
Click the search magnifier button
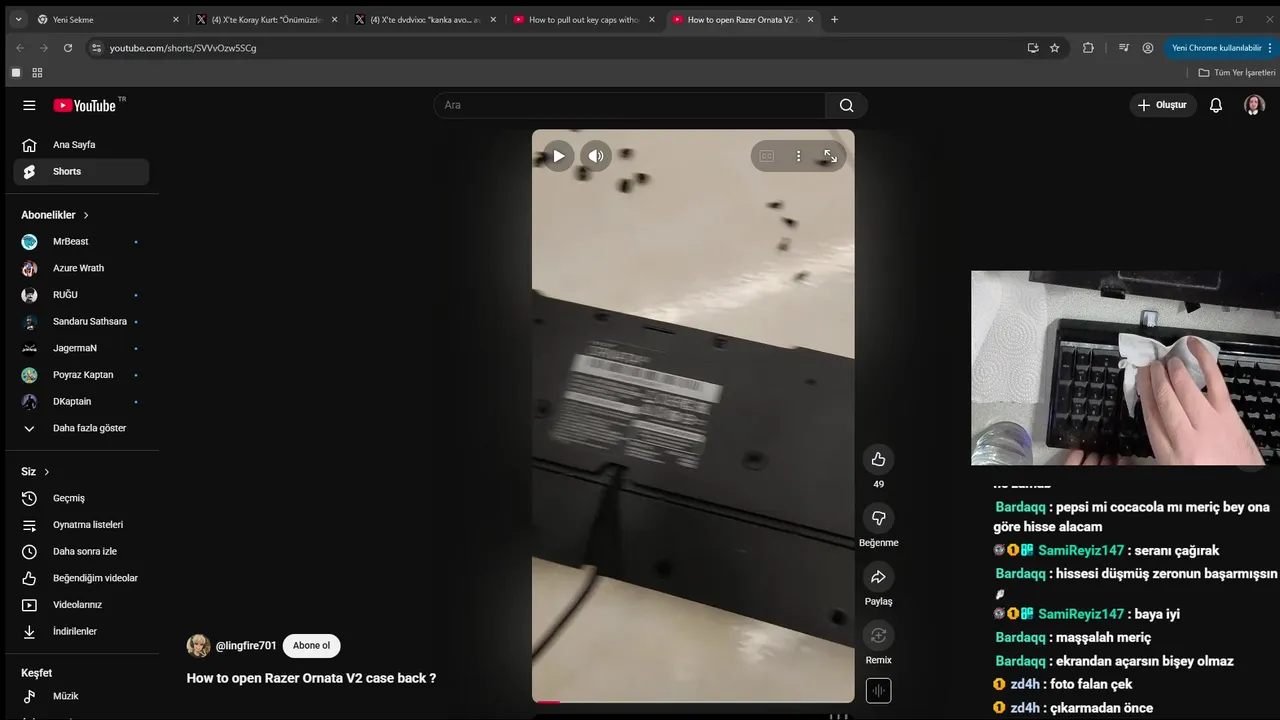[846, 105]
